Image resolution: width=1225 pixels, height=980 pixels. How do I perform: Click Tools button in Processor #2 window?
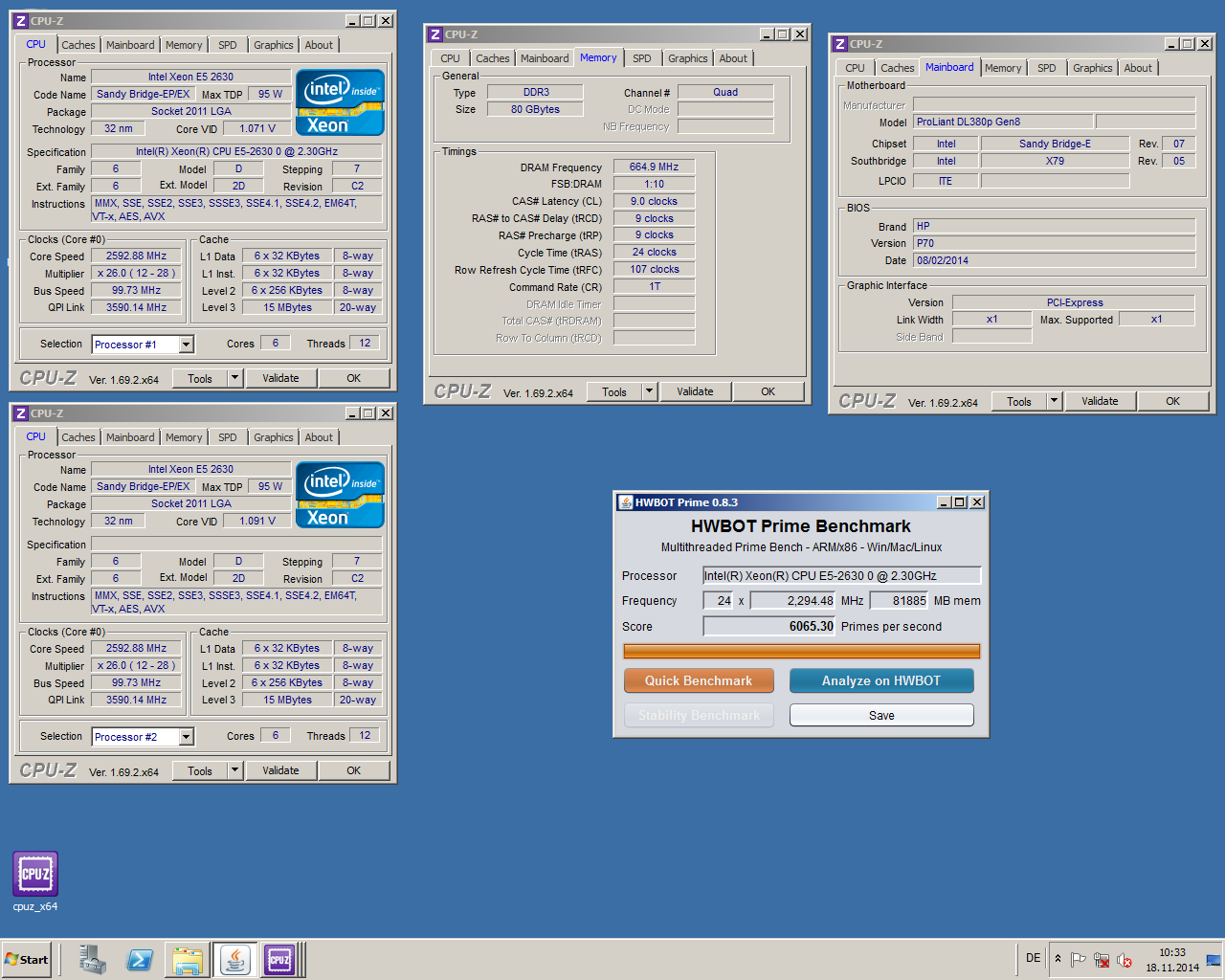coord(200,770)
